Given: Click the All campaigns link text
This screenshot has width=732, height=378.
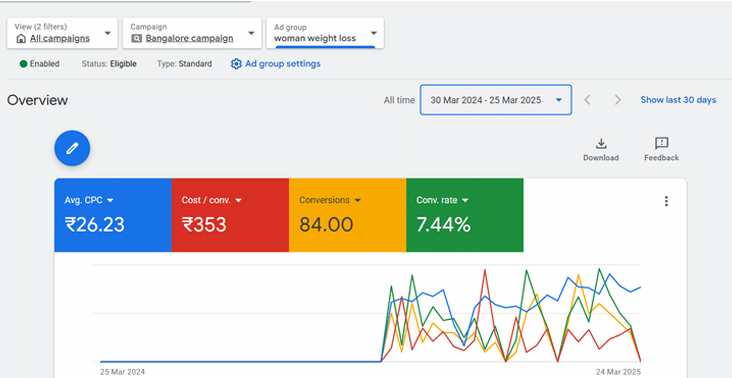Looking at the screenshot, I should tap(60, 38).
